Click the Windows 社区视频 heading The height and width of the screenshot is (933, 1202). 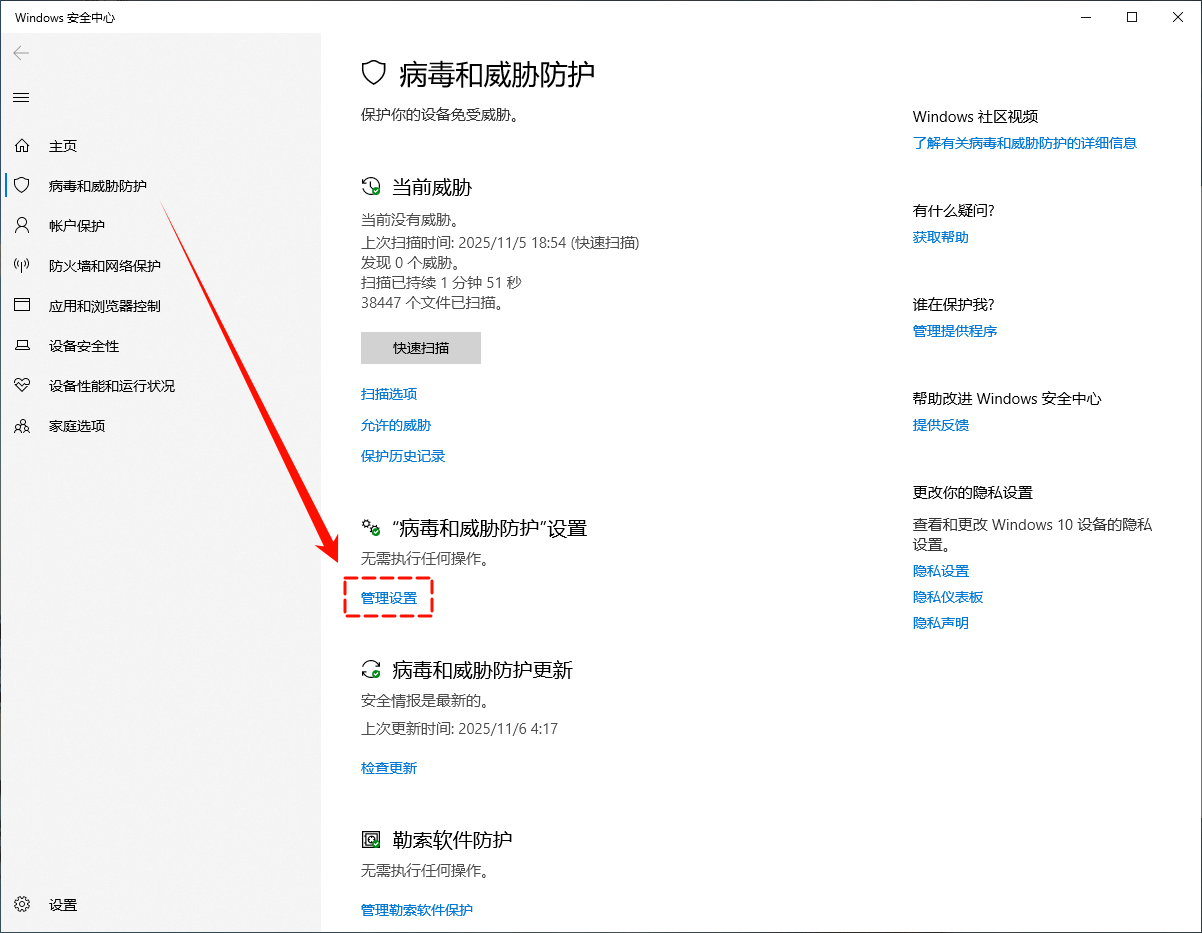[976, 117]
